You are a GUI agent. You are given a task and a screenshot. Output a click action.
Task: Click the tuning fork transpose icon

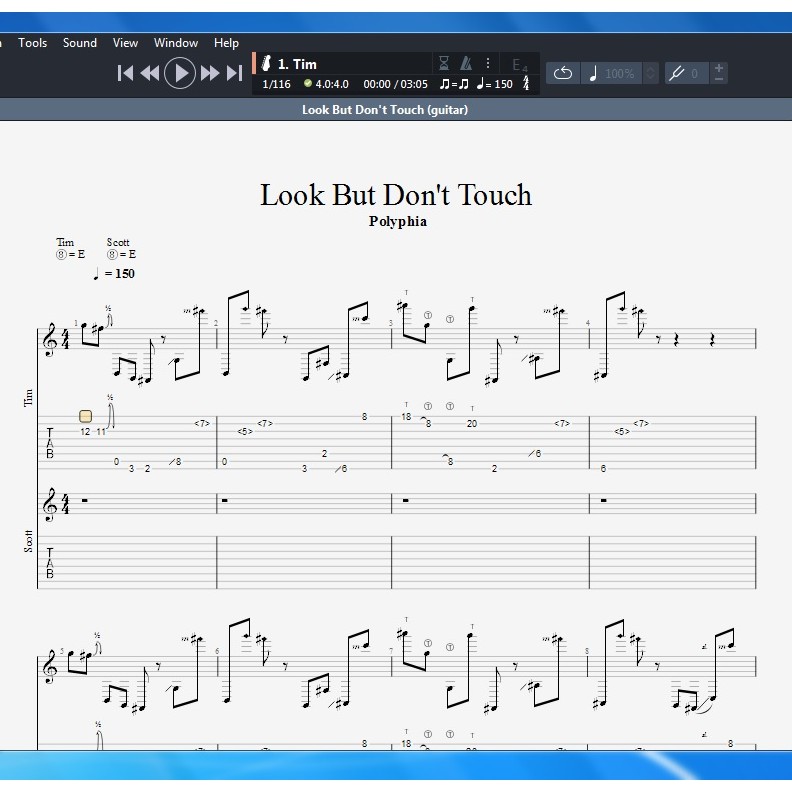pyautogui.click(x=677, y=73)
